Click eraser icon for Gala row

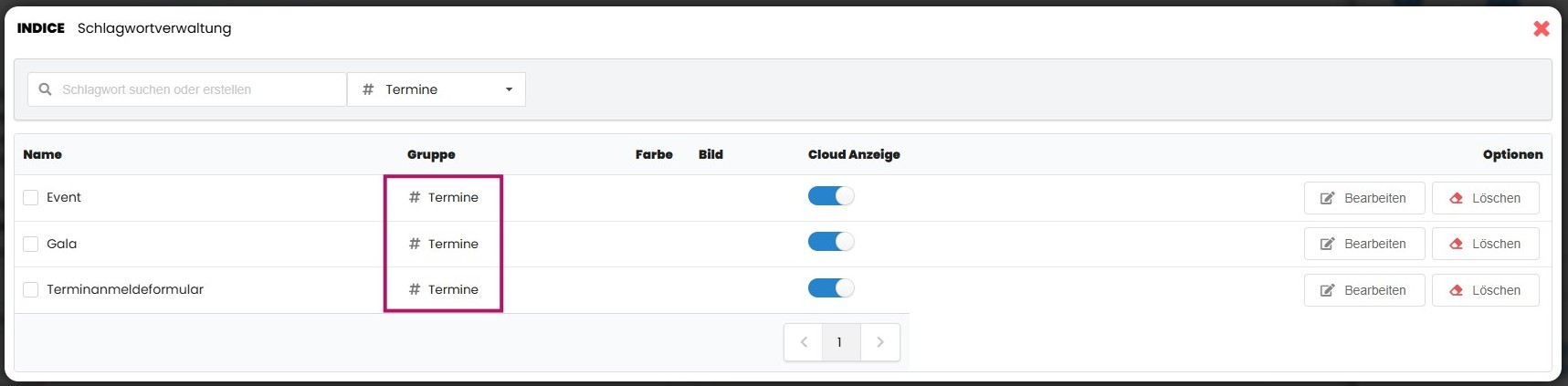tap(1456, 244)
